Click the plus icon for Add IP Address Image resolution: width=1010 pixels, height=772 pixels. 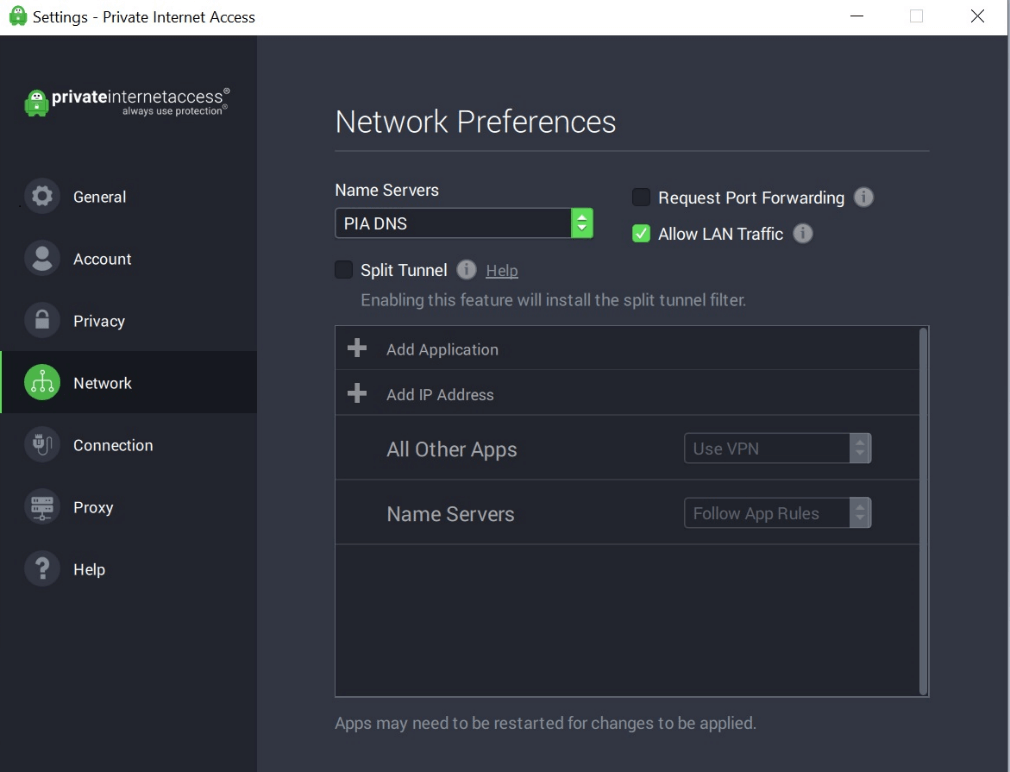tap(357, 393)
